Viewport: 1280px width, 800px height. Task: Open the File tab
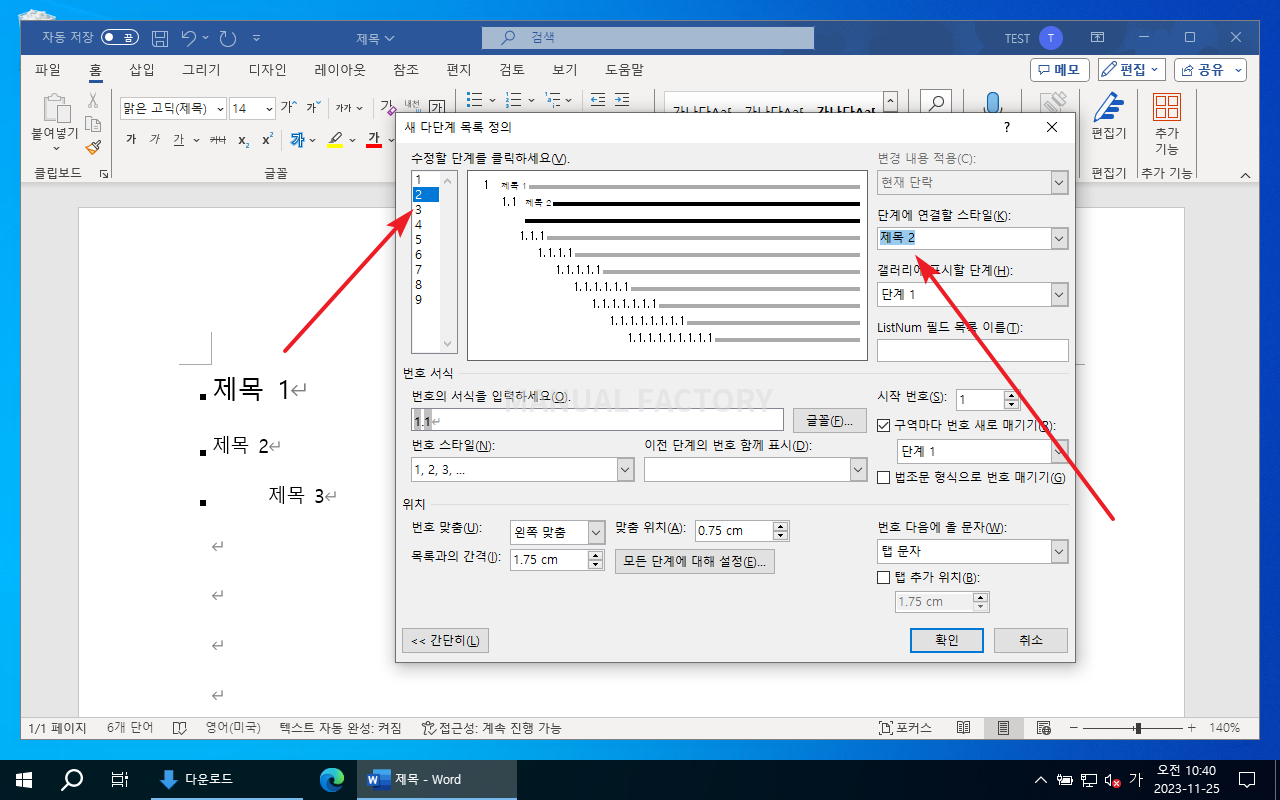click(48, 70)
